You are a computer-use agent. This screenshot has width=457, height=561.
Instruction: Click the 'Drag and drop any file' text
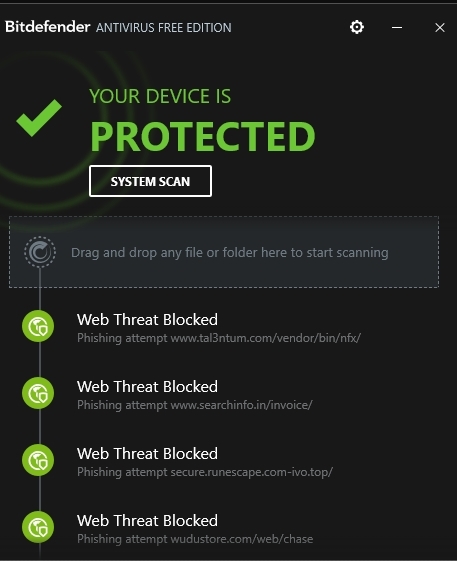(229, 253)
